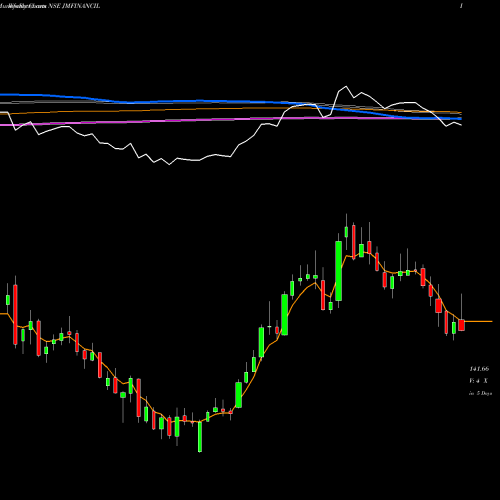The width and height of the screenshot is (500, 500).
Task: Click the 'in 5 Days' label
Action: [480, 393]
